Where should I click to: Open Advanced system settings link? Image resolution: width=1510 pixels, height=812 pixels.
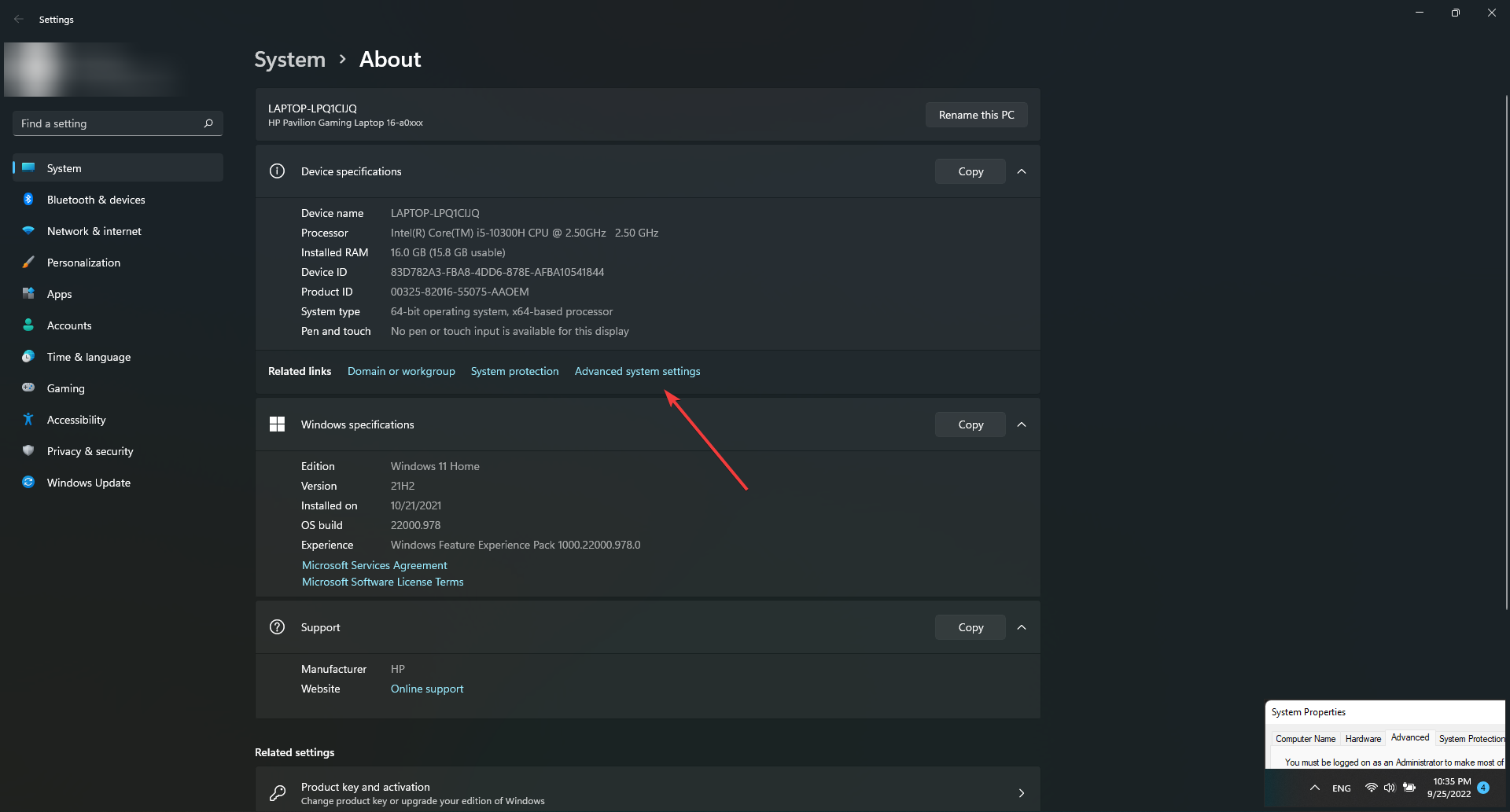click(637, 371)
